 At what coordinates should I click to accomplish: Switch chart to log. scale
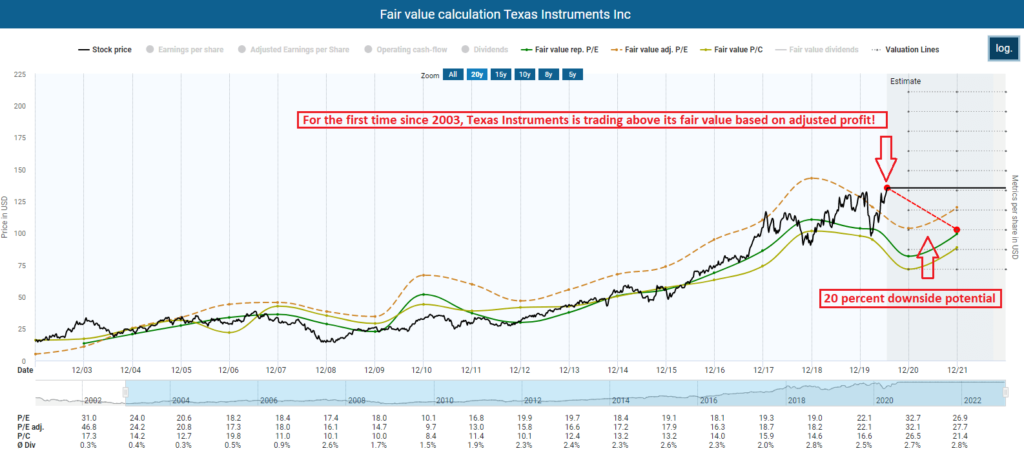[x=1004, y=49]
